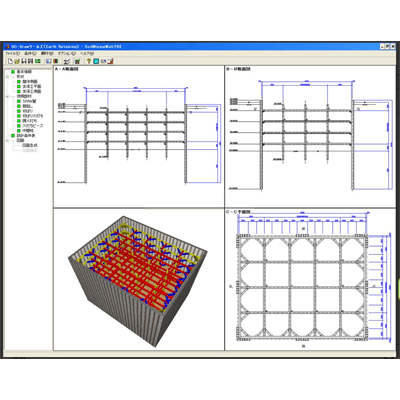Click the blue picture-view toolbar icon
The height and width of the screenshot is (400, 400).
(x=49, y=61)
